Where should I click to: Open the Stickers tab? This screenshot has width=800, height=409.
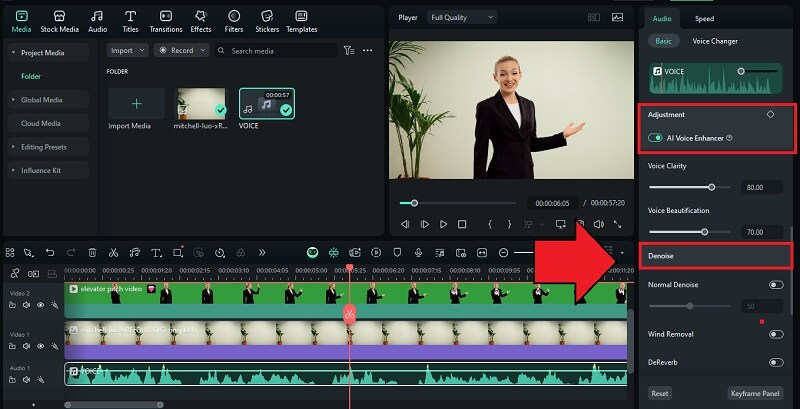click(267, 22)
